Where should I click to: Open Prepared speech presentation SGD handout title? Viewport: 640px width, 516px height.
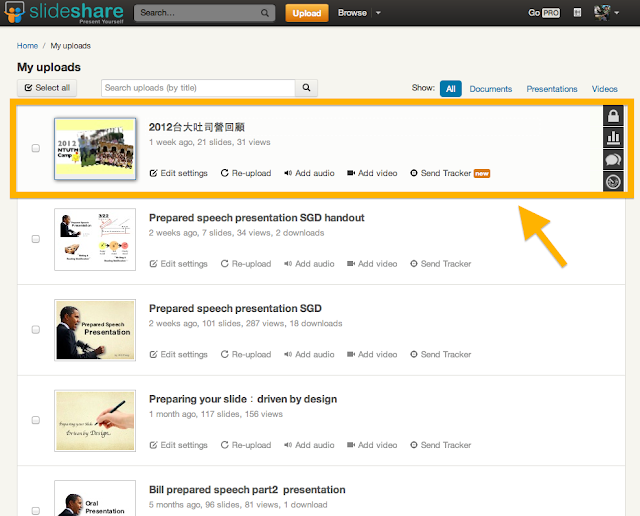tap(256, 218)
